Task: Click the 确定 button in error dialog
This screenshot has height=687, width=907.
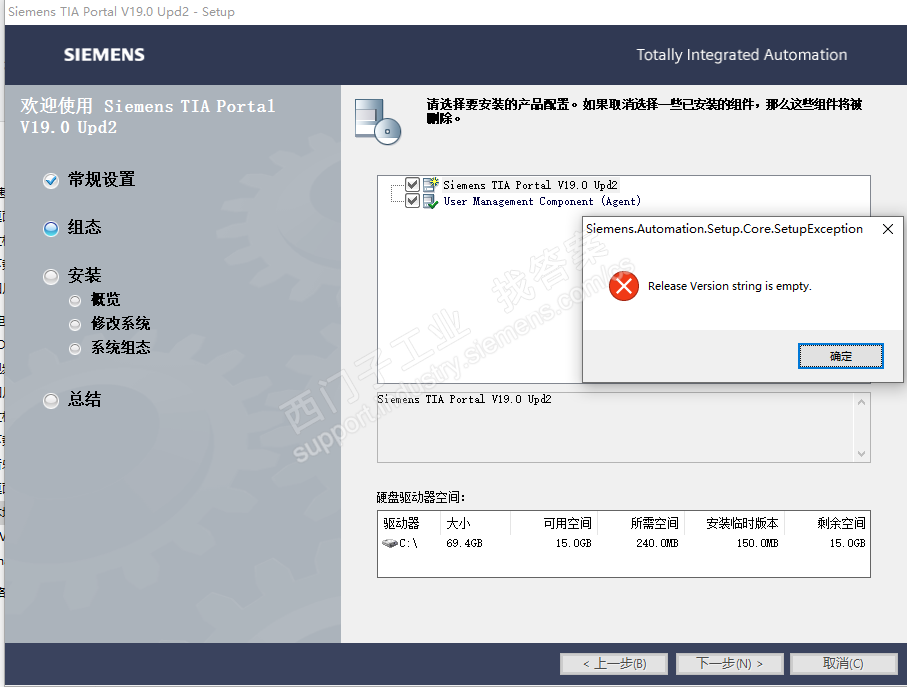Action: coord(840,356)
